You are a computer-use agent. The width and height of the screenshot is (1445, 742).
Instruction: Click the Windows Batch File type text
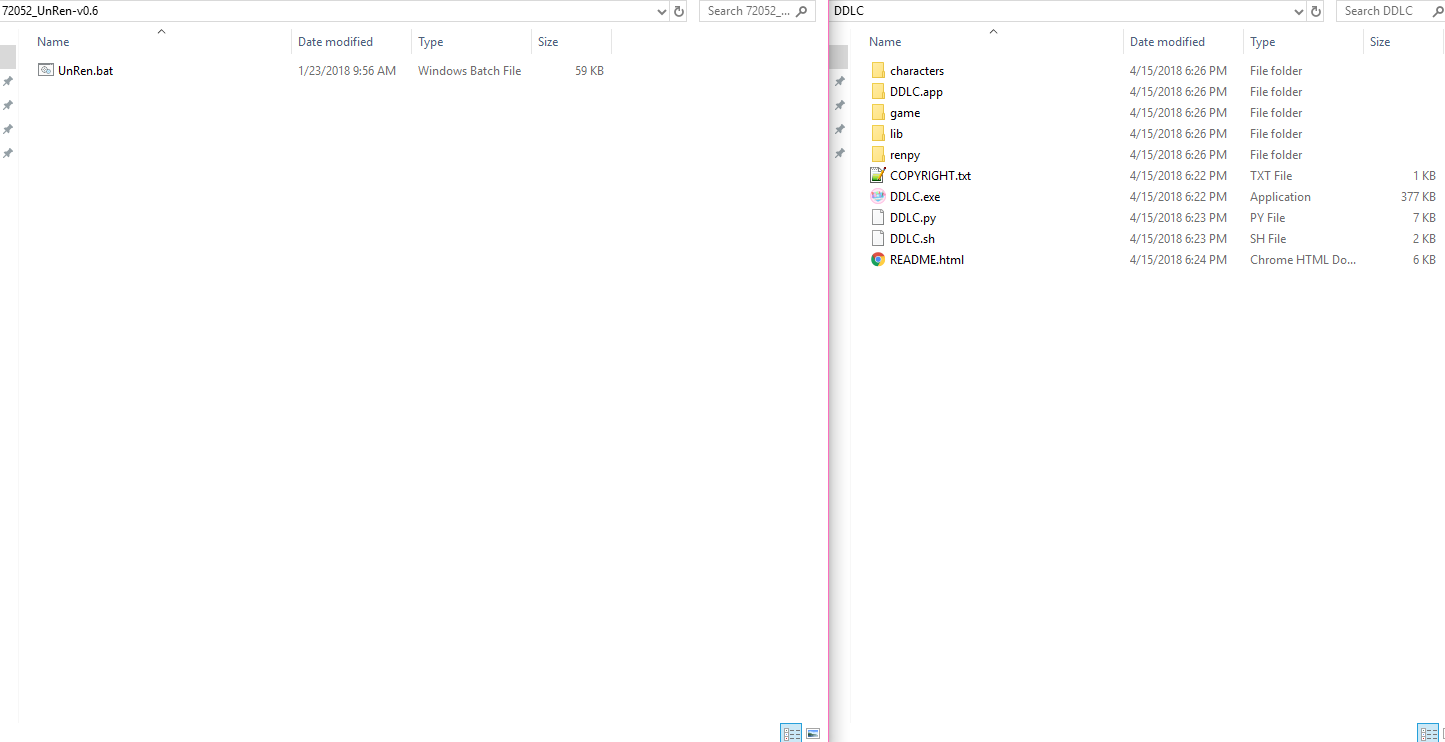[469, 71]
